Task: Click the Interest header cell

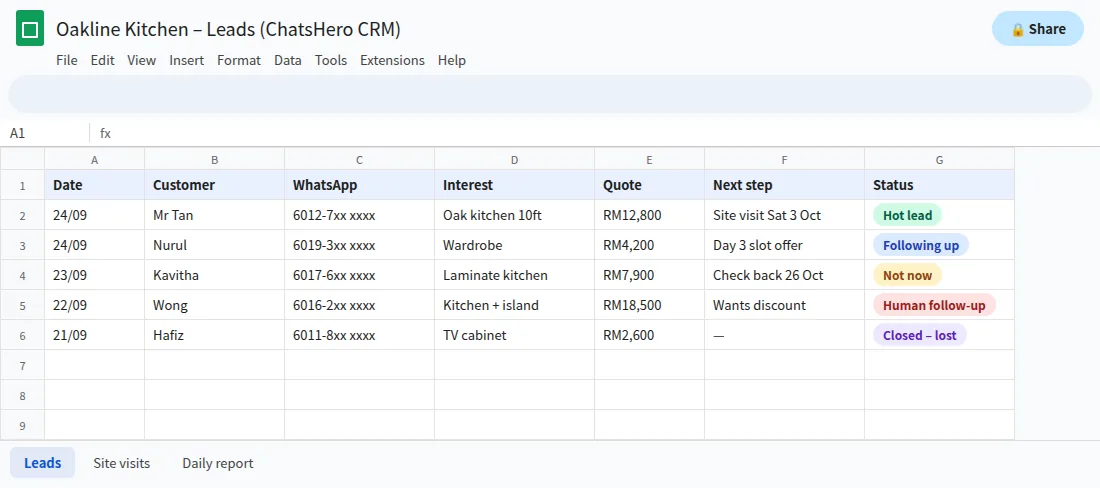Action: click(x=514, y=185)
